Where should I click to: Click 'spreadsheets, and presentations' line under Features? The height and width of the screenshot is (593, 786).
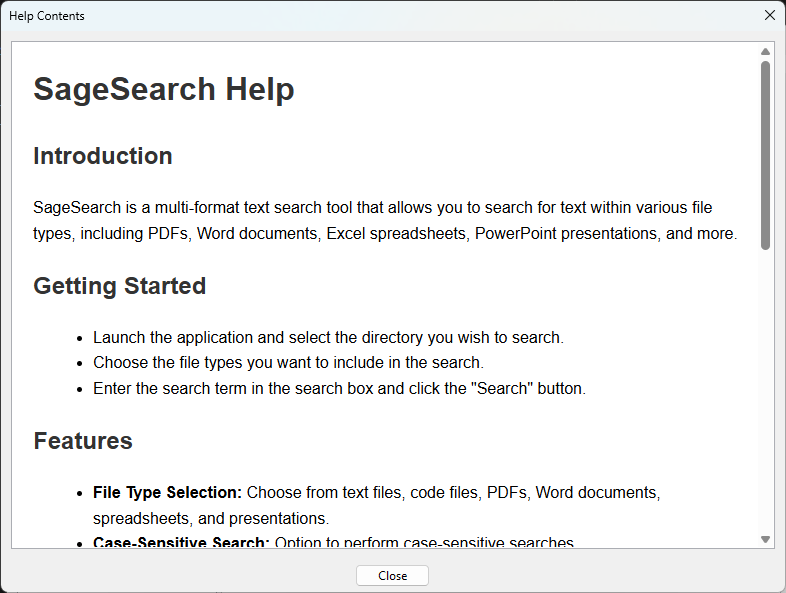(x=210, y=519)
